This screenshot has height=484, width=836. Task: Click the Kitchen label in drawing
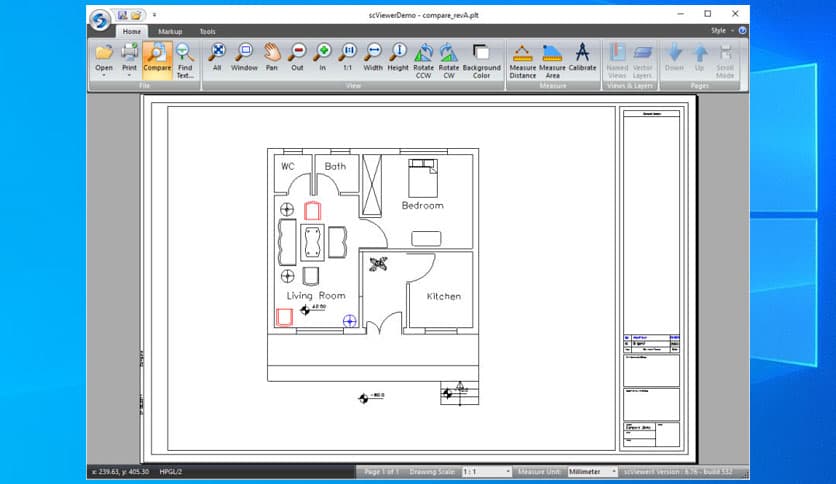click(x=444, y=296)
